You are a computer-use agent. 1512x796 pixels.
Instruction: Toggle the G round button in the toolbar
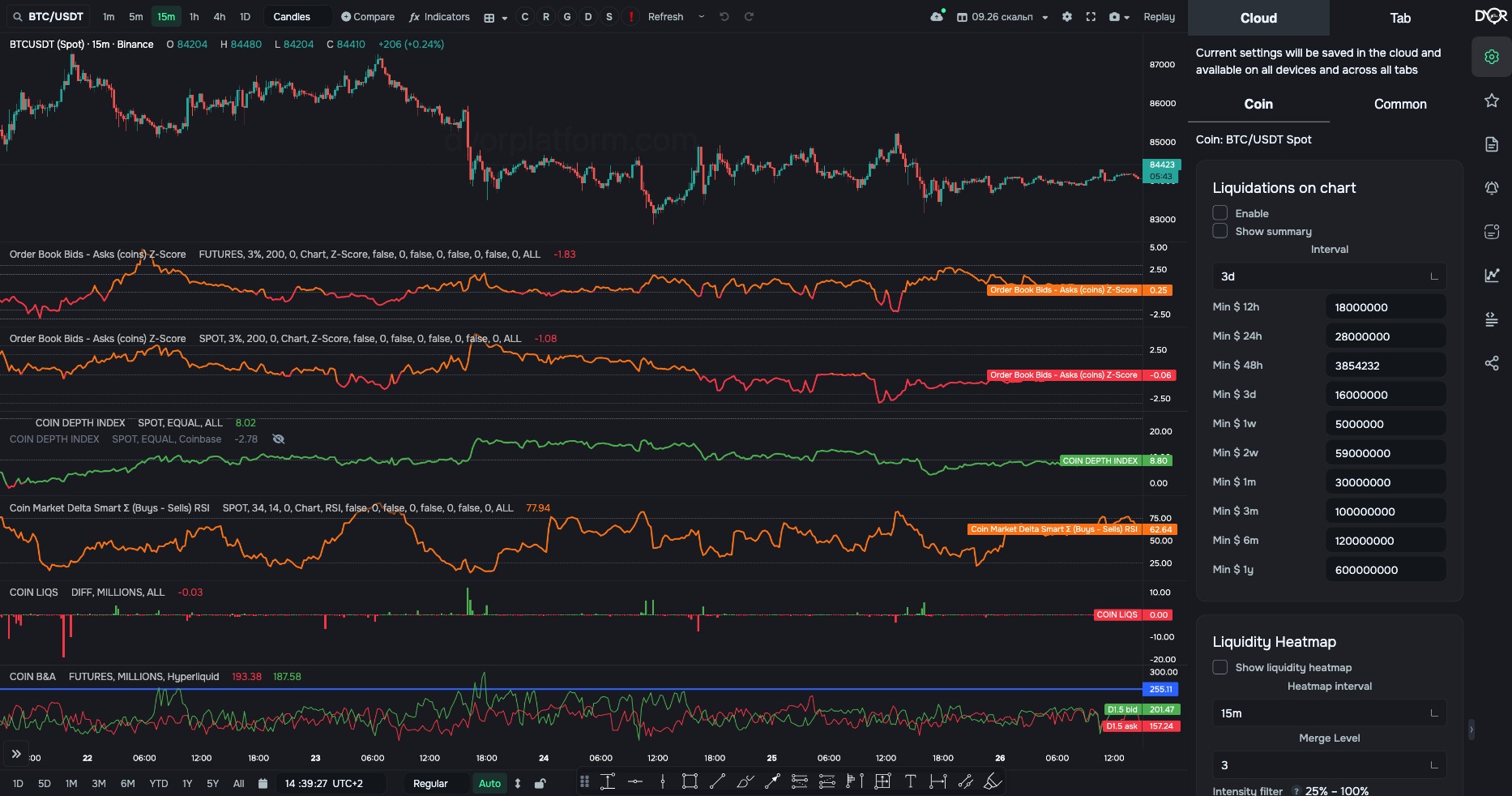click(567, 16)
